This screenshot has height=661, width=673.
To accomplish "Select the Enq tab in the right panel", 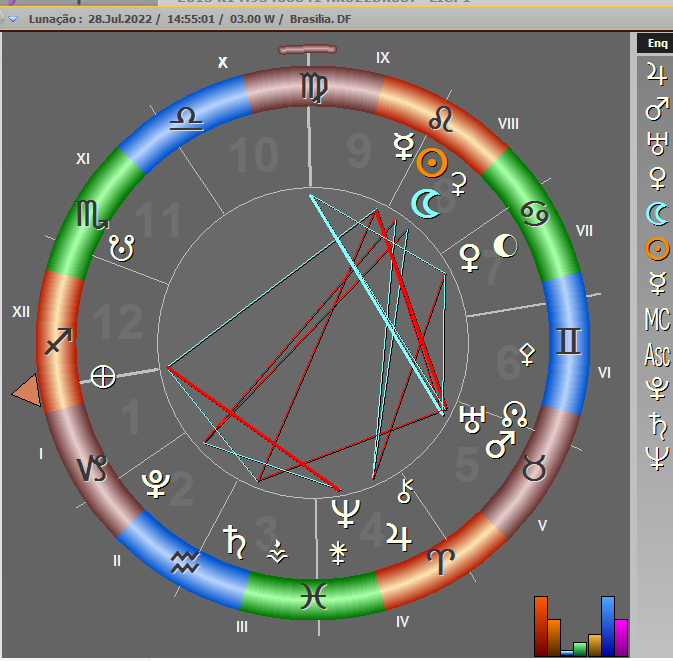I will 657,43.
